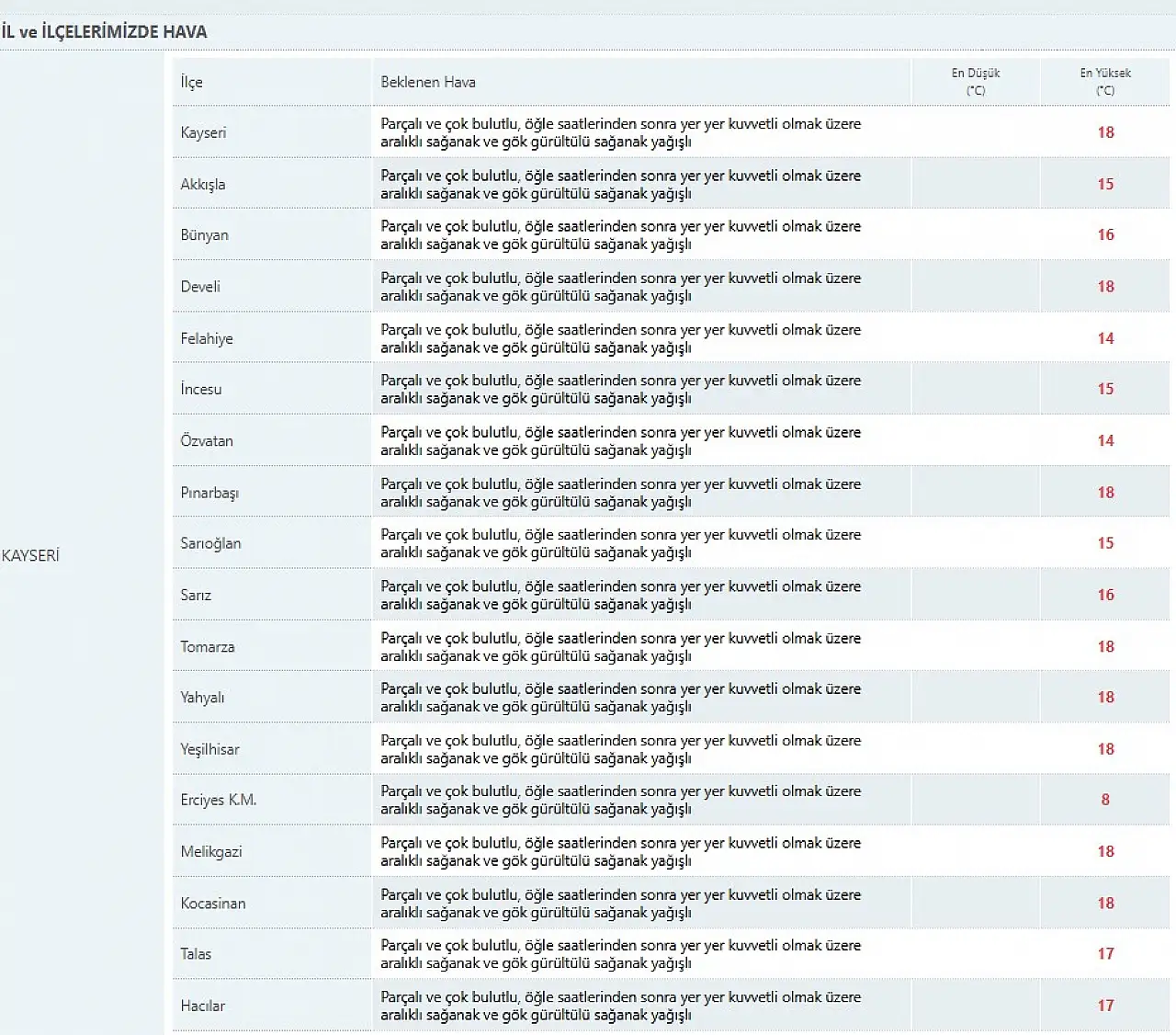Click the forecast text in Bünyan row
The height and width of the screenshot is (1035, 1176).
[621, 234]
